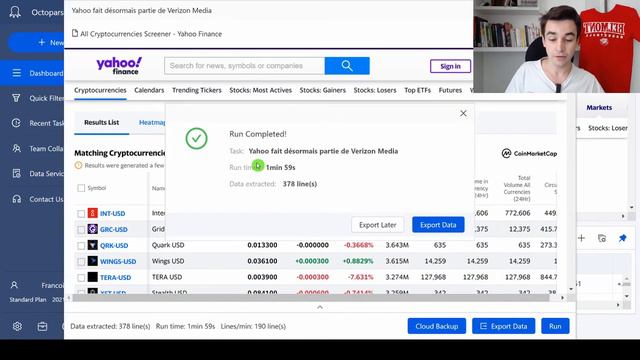The height and width of the screenshot is (360, 640).
Task: Click the QRK-USD coin icon
Action: 93,245
